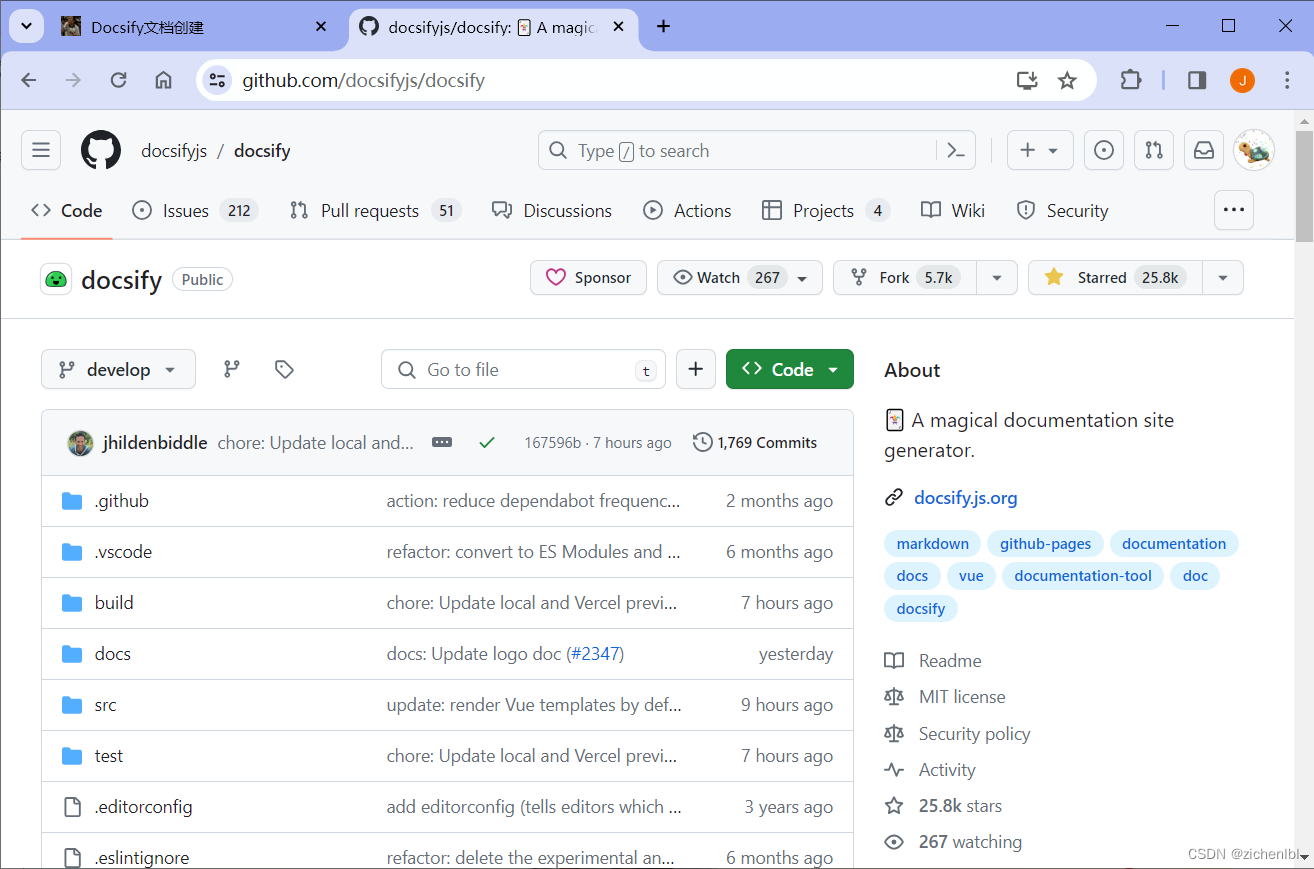The width and height of the screenshot is (1314, 869).
Task: Open Chrome three-dot menu
Action: coord(1287,80)
